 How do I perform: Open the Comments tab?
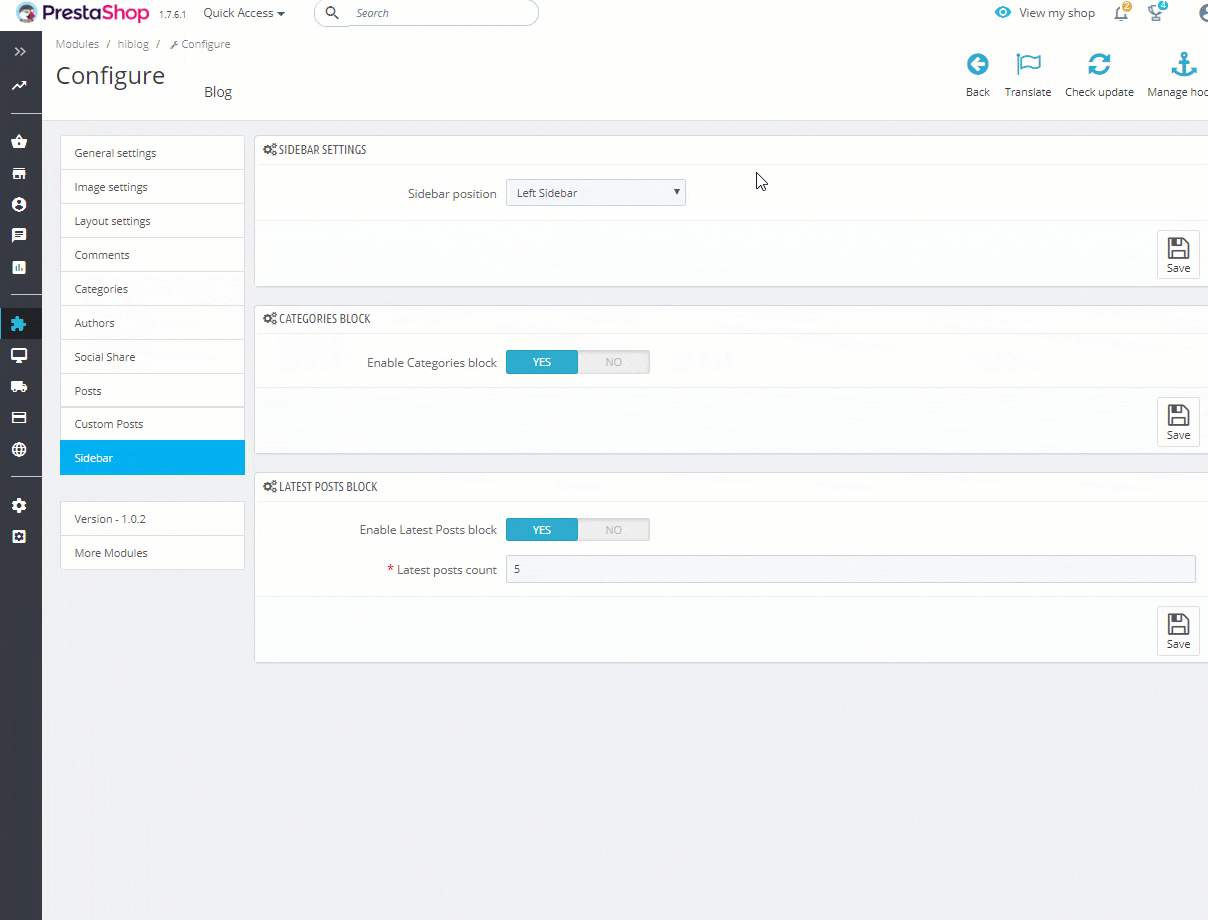(x=152, y=255)
